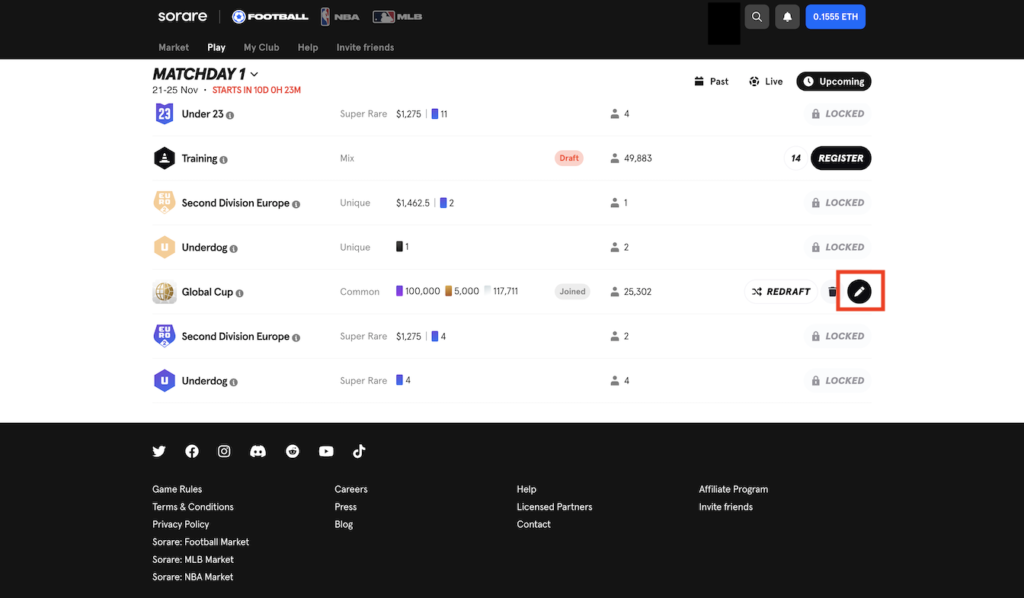Switch to the Past matchdays filter
The height and width of the screenshot is (598, 1024).
(711, 81)
